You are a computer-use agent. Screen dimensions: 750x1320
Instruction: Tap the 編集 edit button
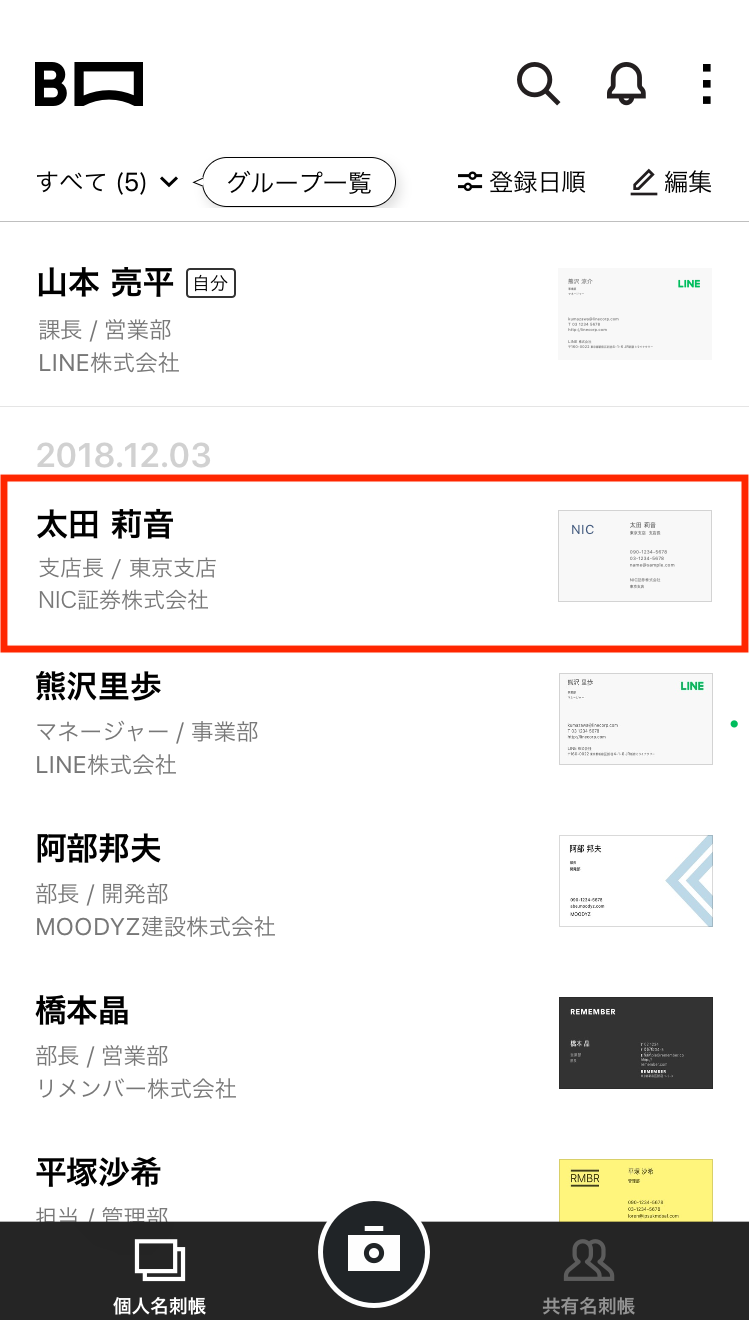[x=672, y=182]
